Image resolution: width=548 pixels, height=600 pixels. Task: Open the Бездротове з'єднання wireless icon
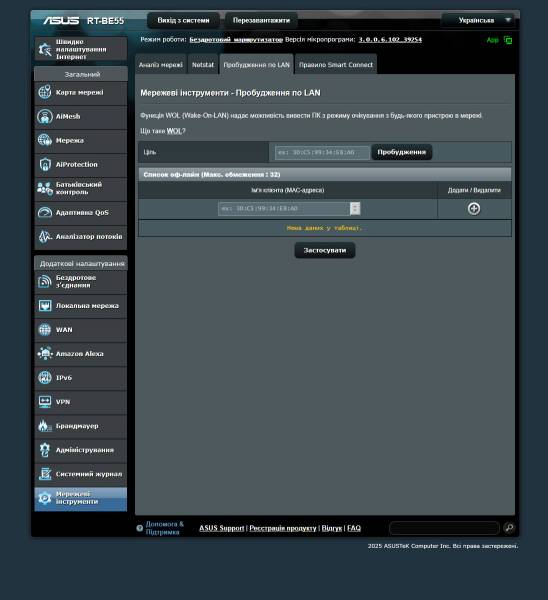pyautogui.click(x=45, y=282)
